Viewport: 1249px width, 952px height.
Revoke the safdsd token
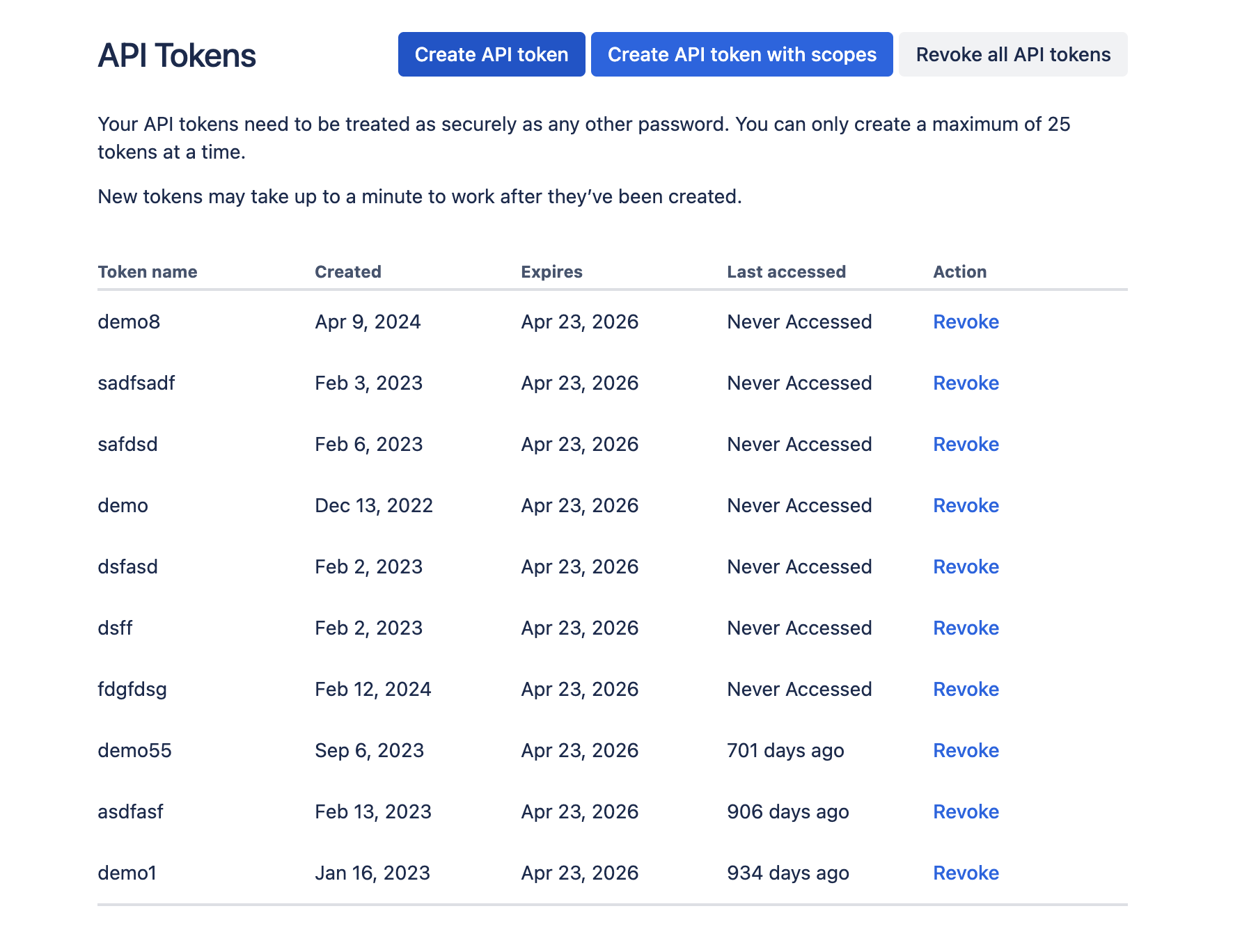point(966,444)
